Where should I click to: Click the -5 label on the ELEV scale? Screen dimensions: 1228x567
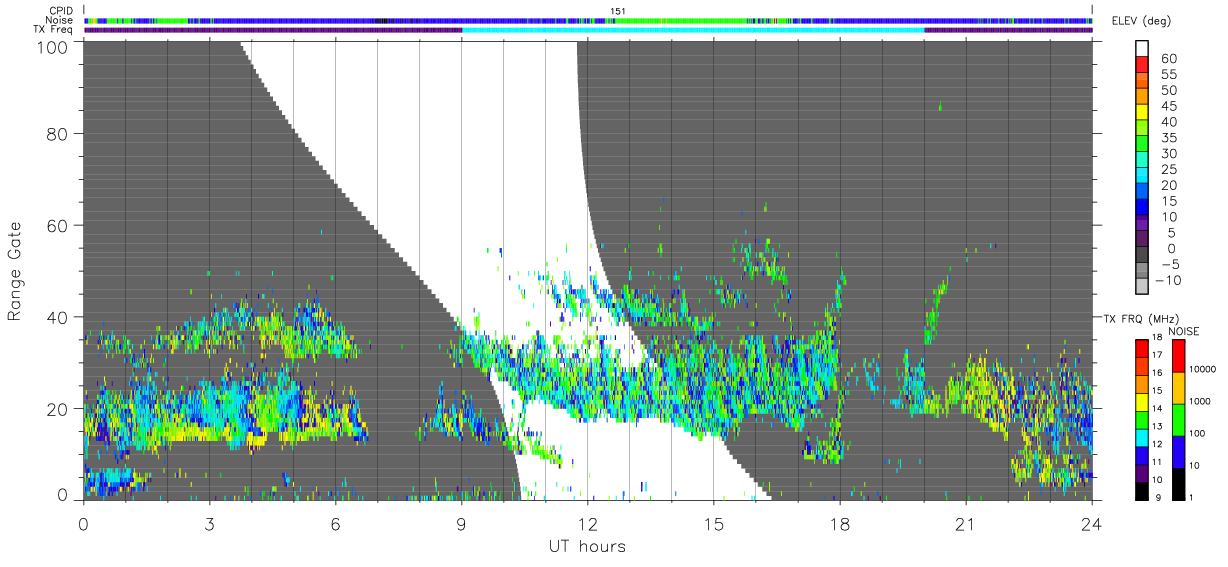(x=1170, y=265)
